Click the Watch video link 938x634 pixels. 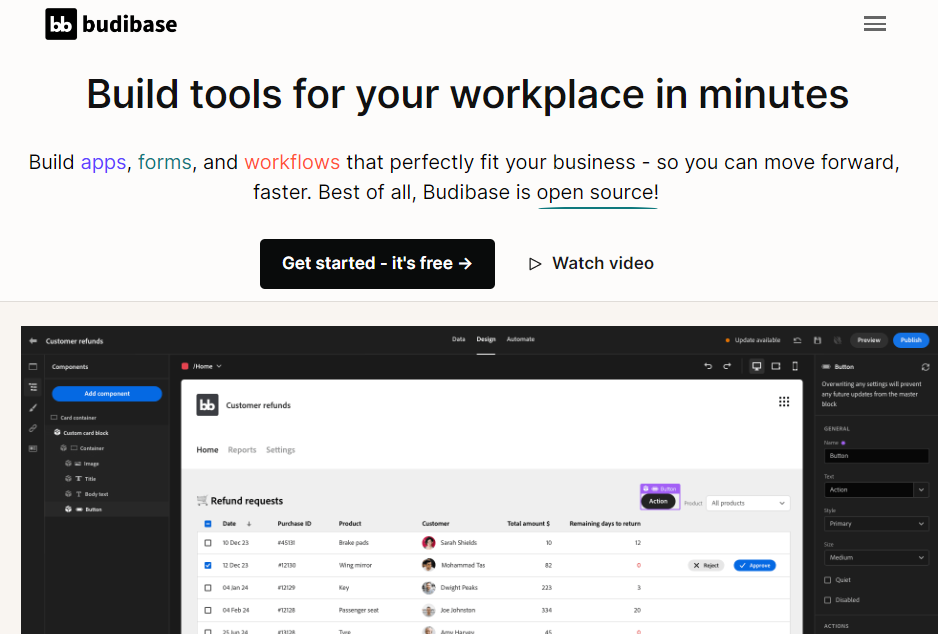pos(602,264)
